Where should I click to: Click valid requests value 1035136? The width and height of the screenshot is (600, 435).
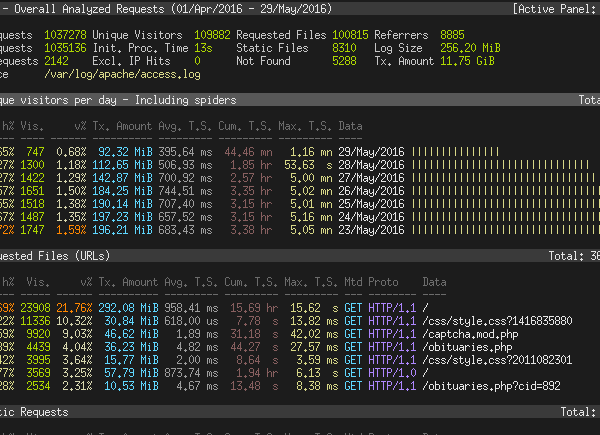(65, 48)
